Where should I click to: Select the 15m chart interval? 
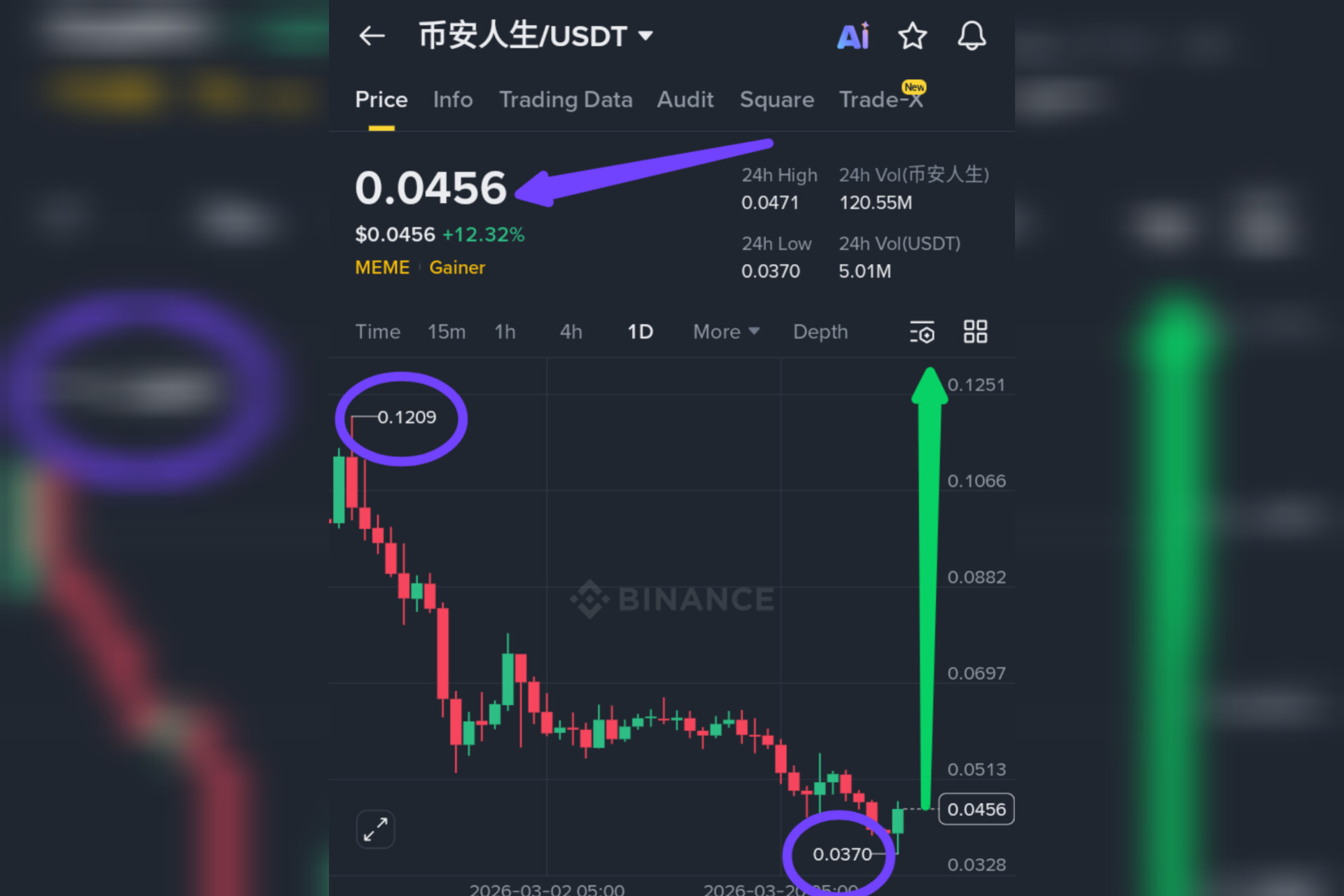pos(447,332)
